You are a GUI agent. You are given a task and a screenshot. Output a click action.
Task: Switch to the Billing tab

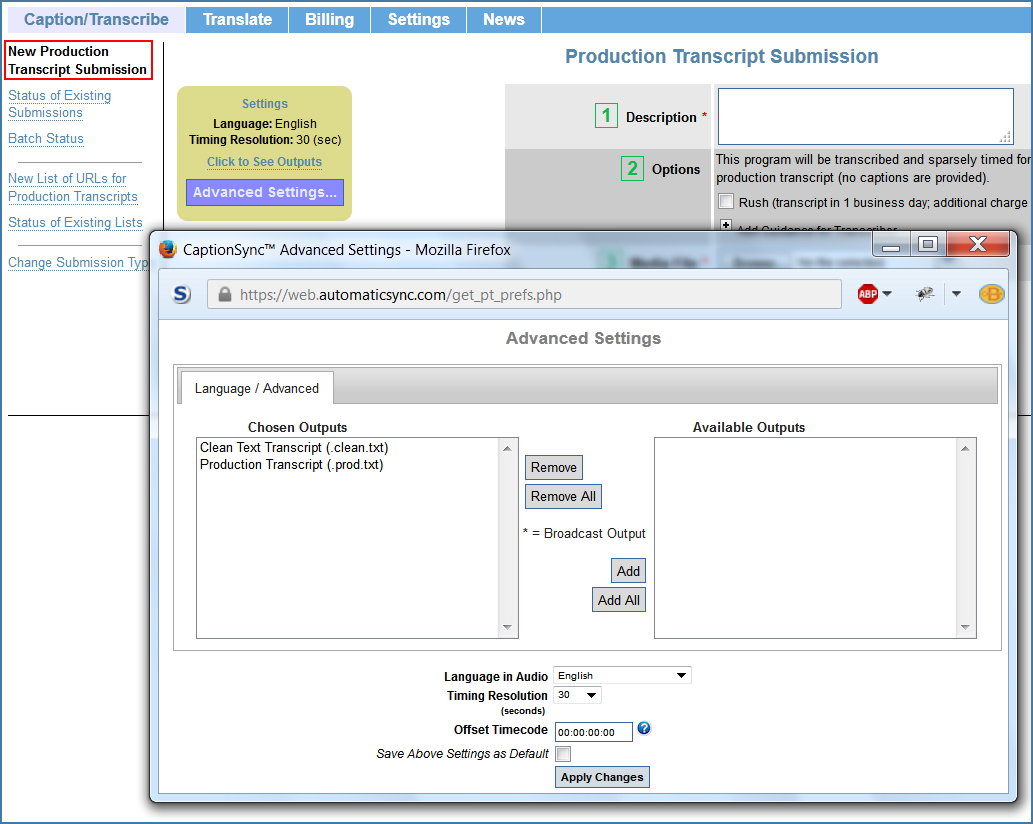coord(329,19)
